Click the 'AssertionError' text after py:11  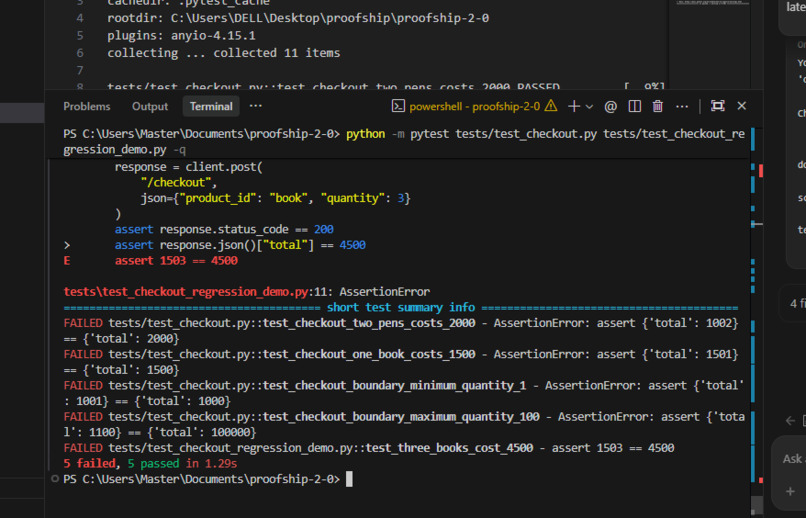pos(384,292)
